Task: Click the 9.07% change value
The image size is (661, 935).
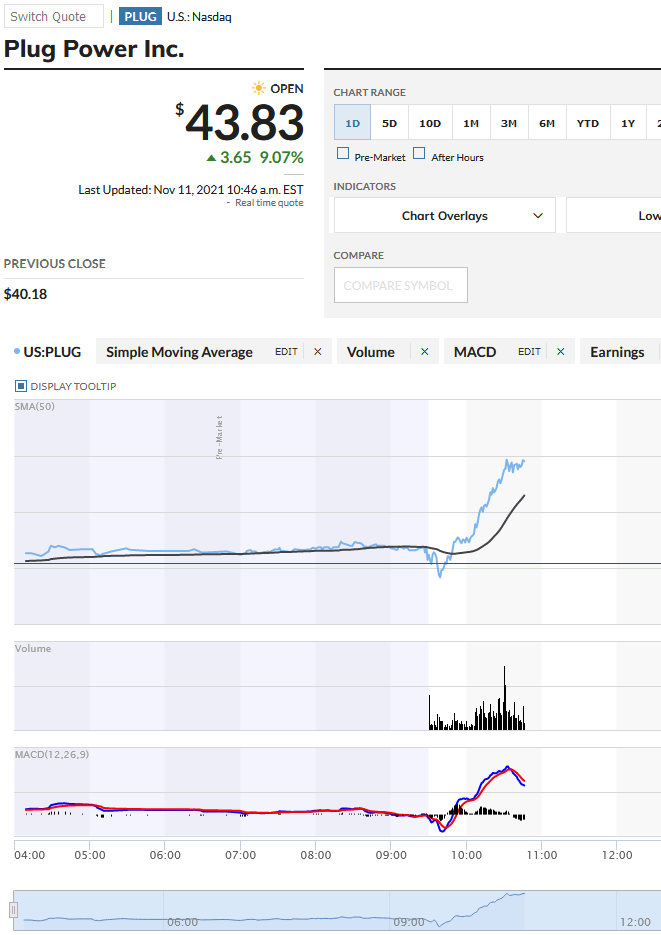Action: pyautogui.click(x=281, y=157)
